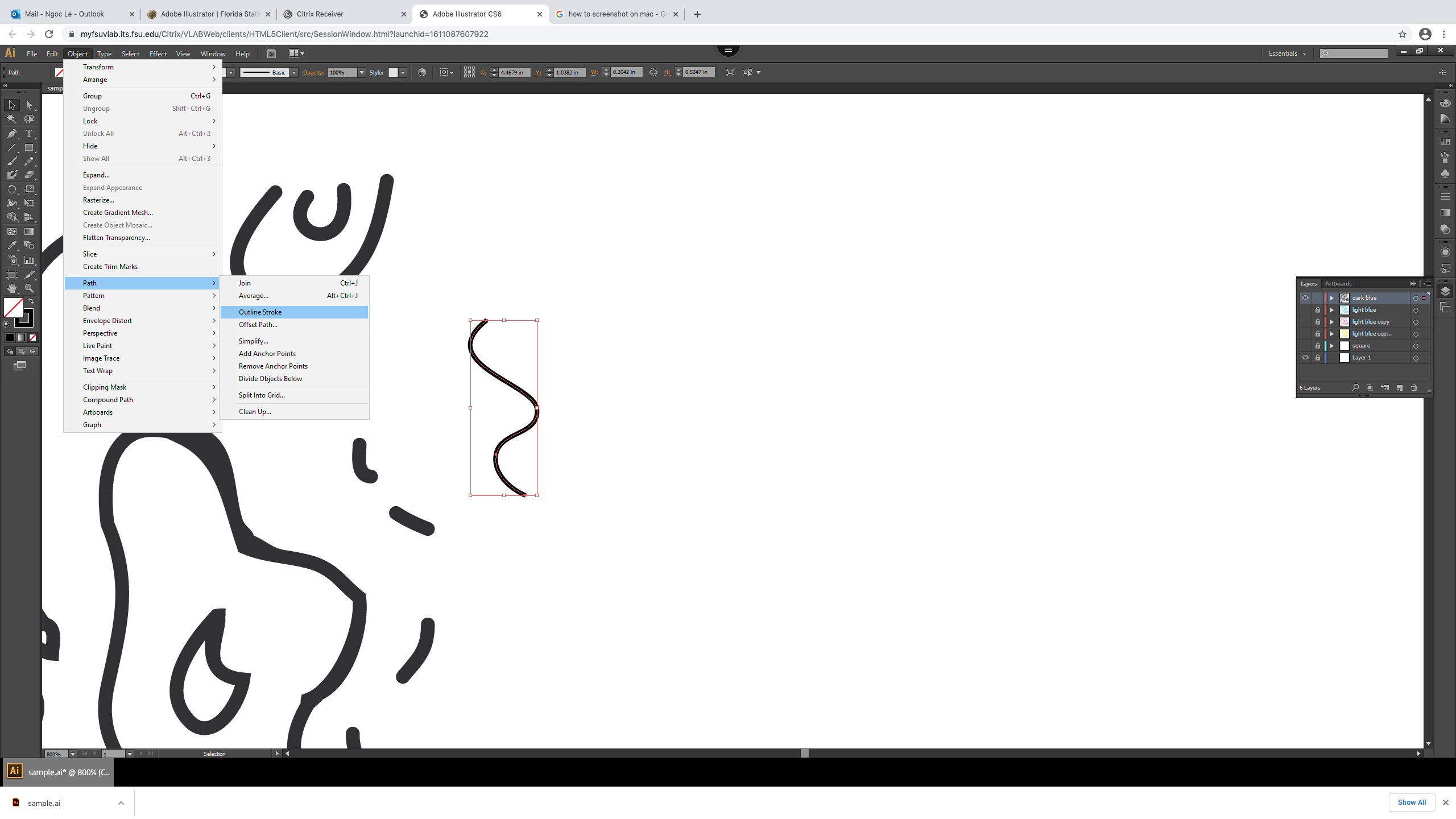Screen dimensions: 1456x819
Task: Select the Pen tool in the toolbar
Action: pos(11,134)
